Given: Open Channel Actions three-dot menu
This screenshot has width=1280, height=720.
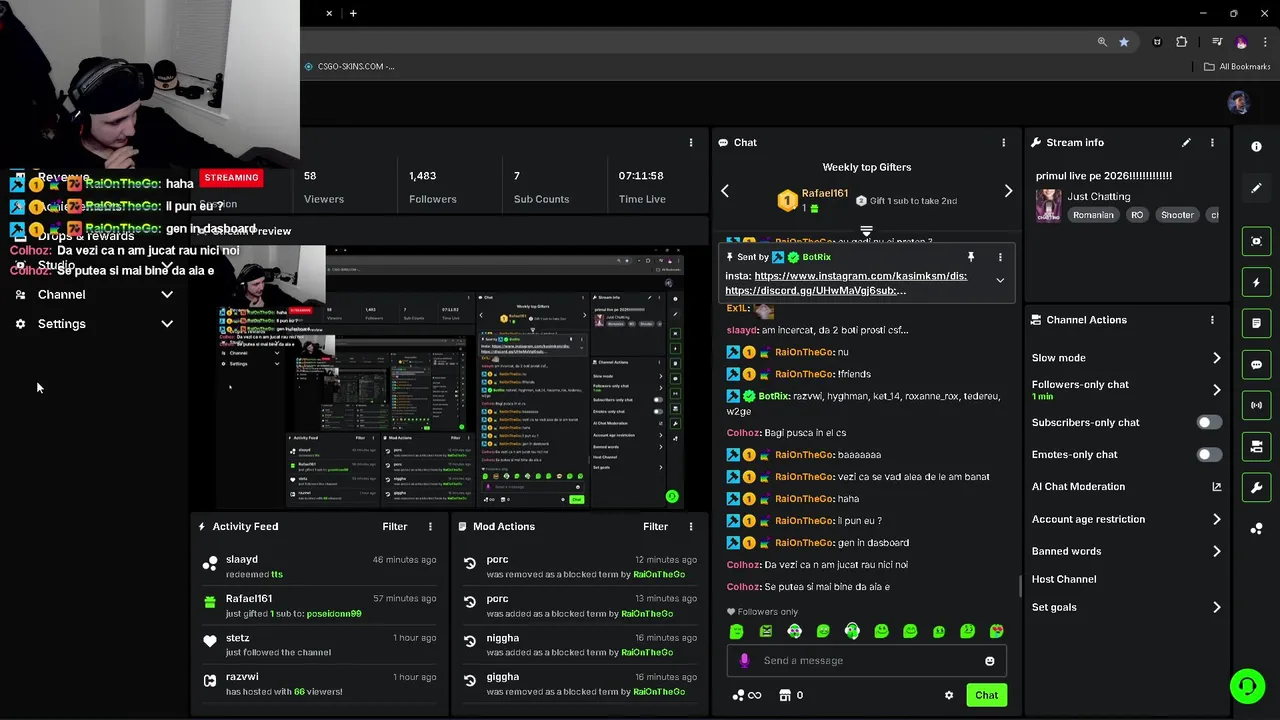Looking at the screenshot, I should pos(1212,320).
